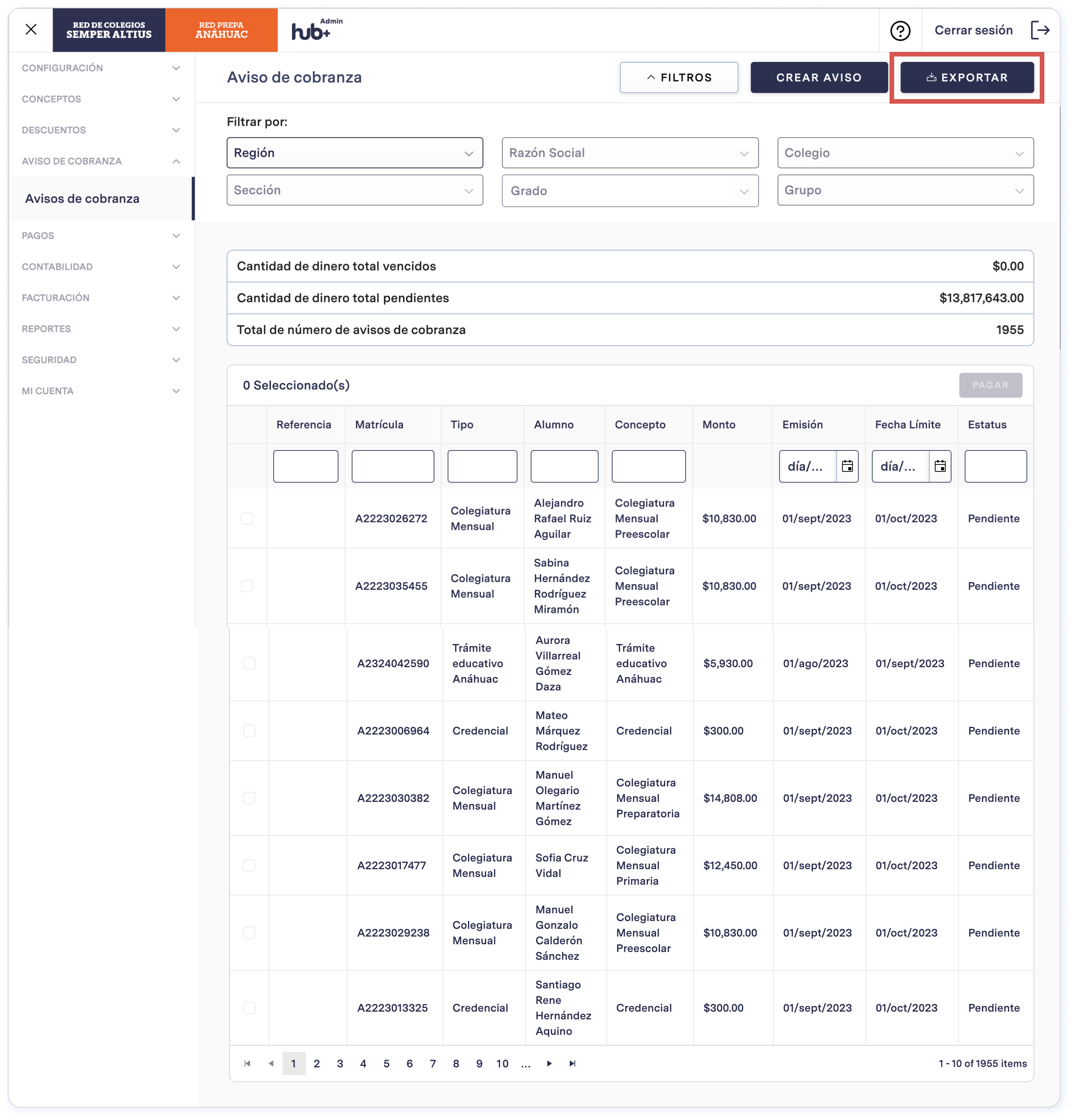Expand the Conceptos sidebar section
Screen dimensions: 1073x1120
click(x=101, y=99)
